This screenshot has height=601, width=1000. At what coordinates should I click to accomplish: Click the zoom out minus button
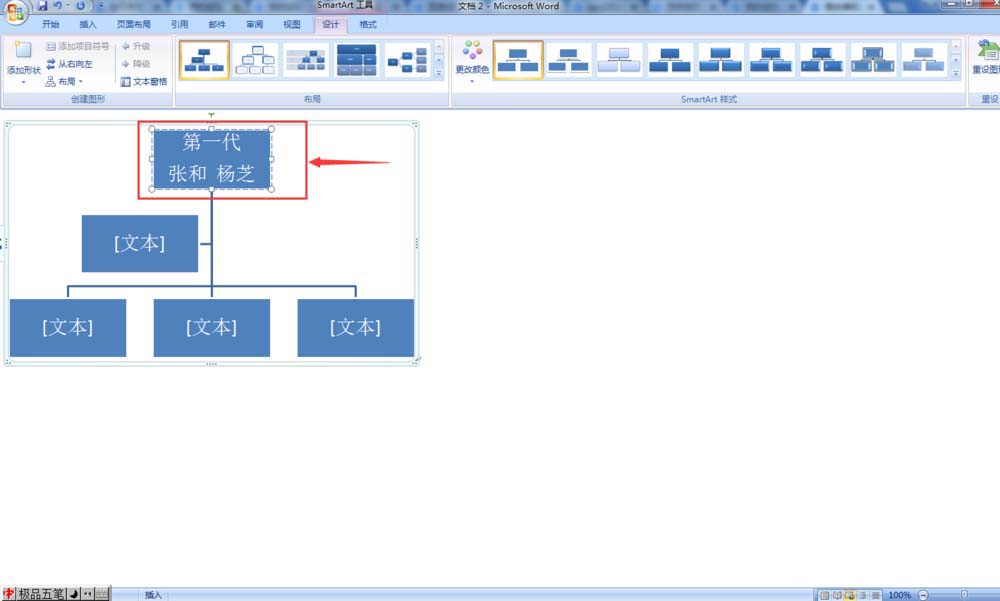tap(923, 595)
